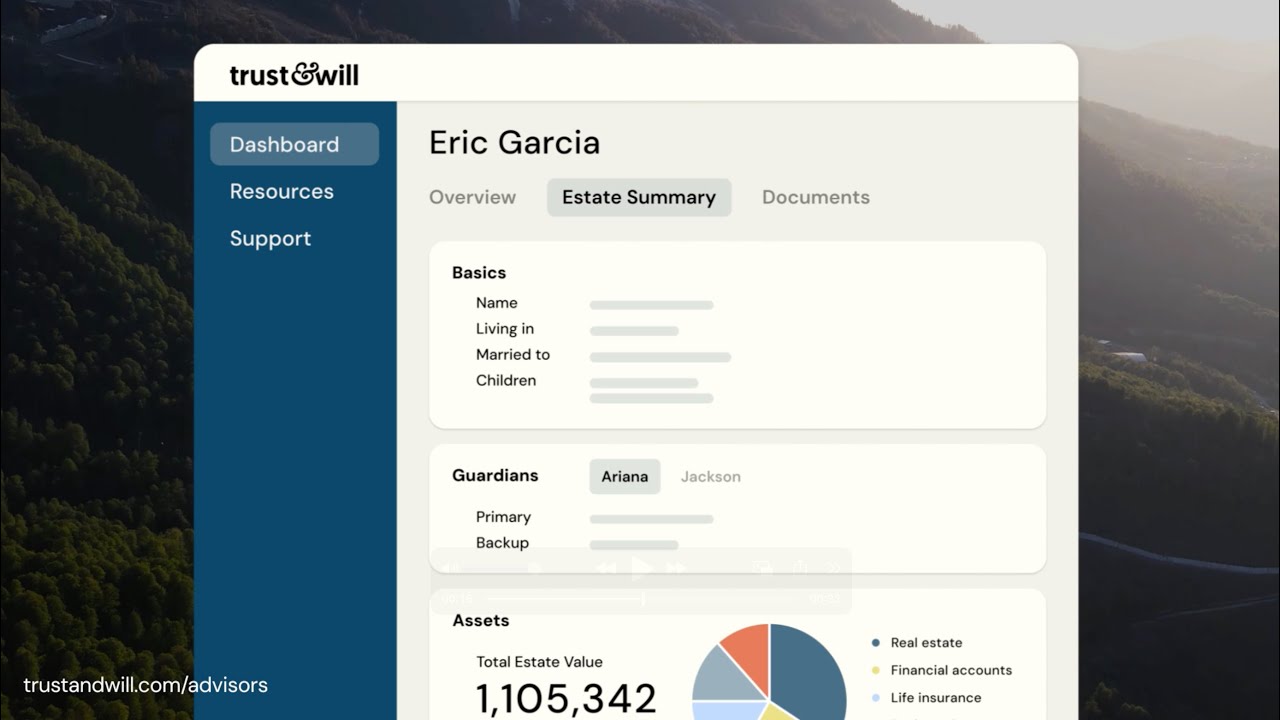Click the Backup guardian label
Screen dimensions: 1280x720
tap(502, 543)
